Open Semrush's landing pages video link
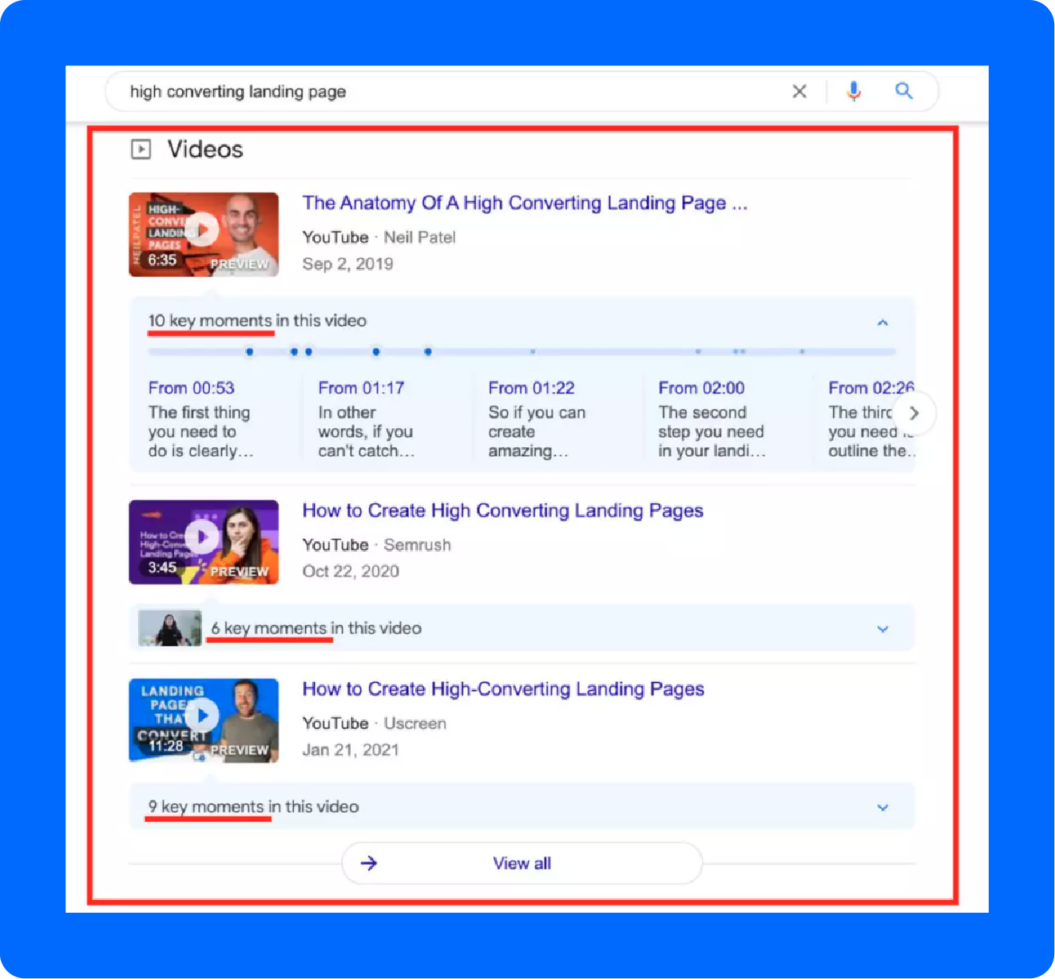The image size is (1055, 979). click(504, 510)
